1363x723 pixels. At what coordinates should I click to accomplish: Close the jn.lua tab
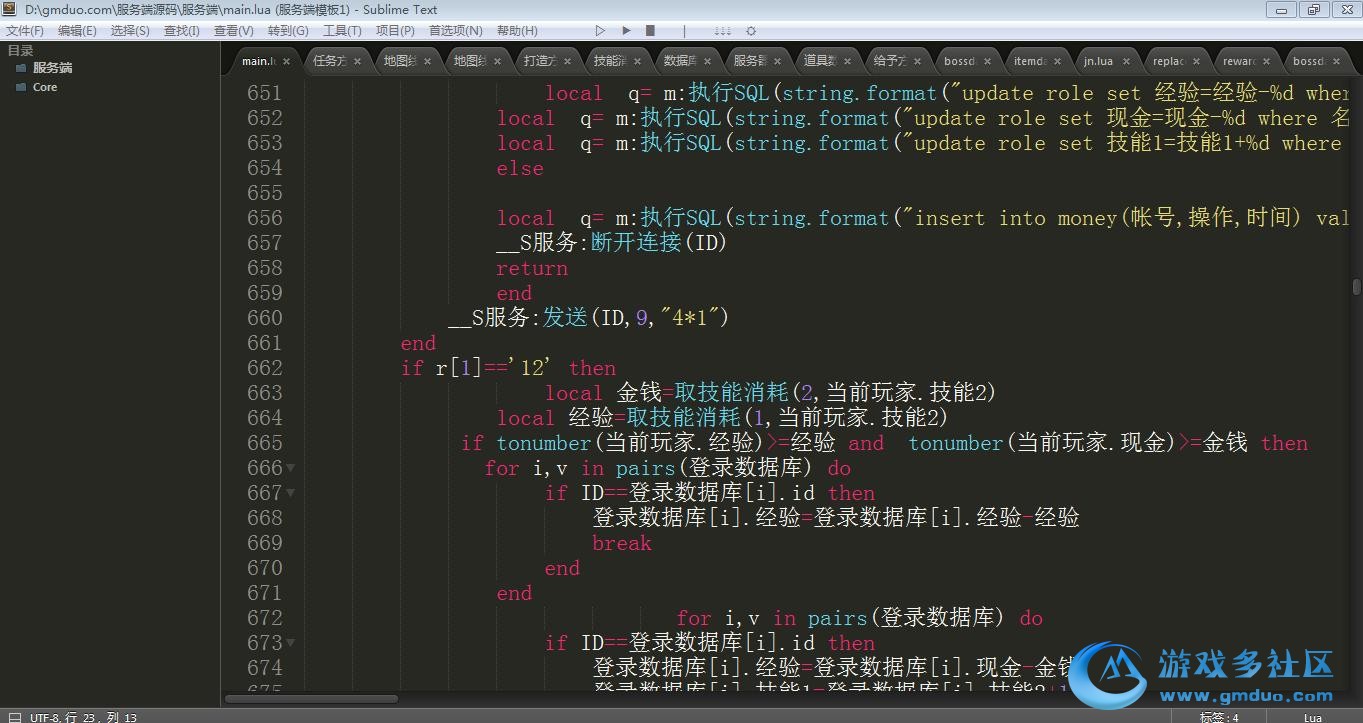point(1127,61)
